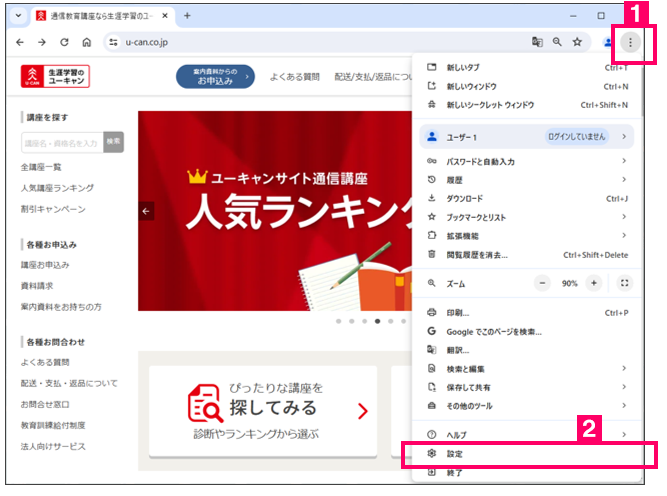Enter fullscreen using the zoom row icon
This screenshot has height=496, width=667.
click(x=625, y=283)
